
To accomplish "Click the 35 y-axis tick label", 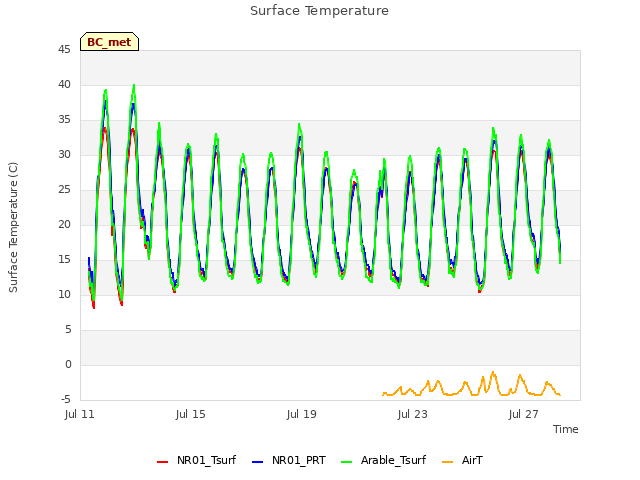I will point(64,120).
